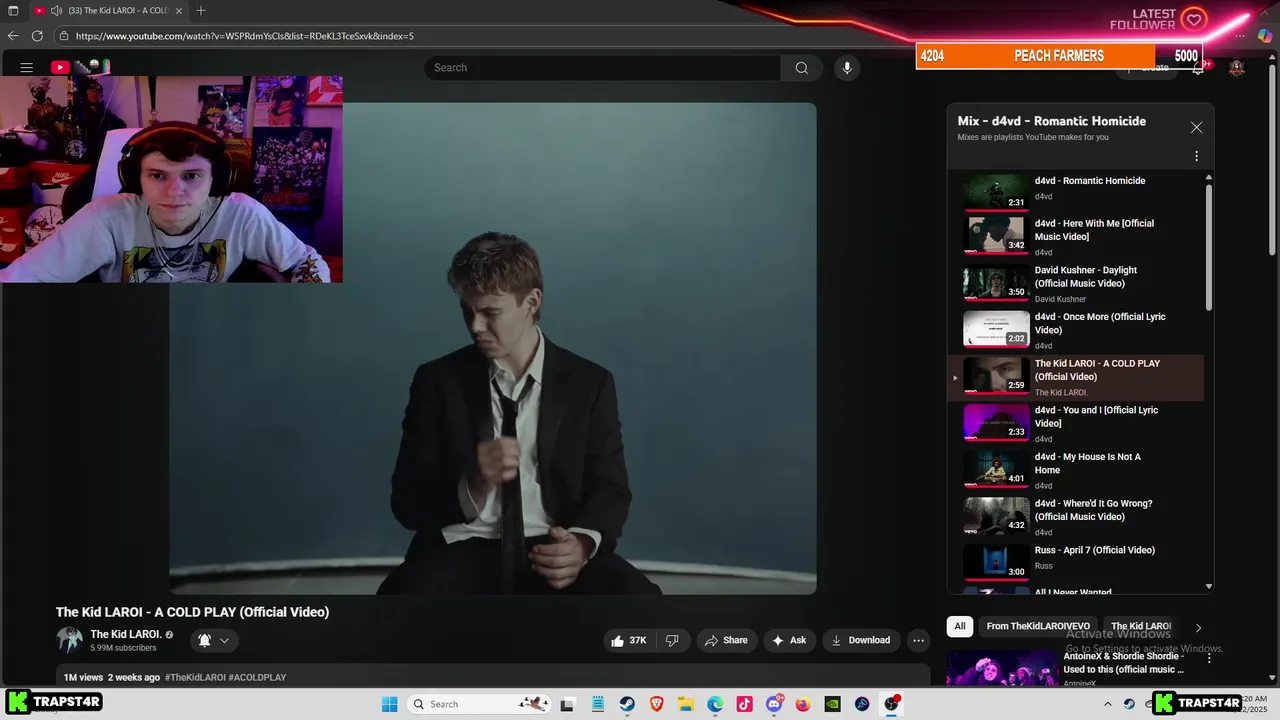Open the YouTube hamburger guide menu
This screenshot has height=720, width=1280.
tap(27, 68)
